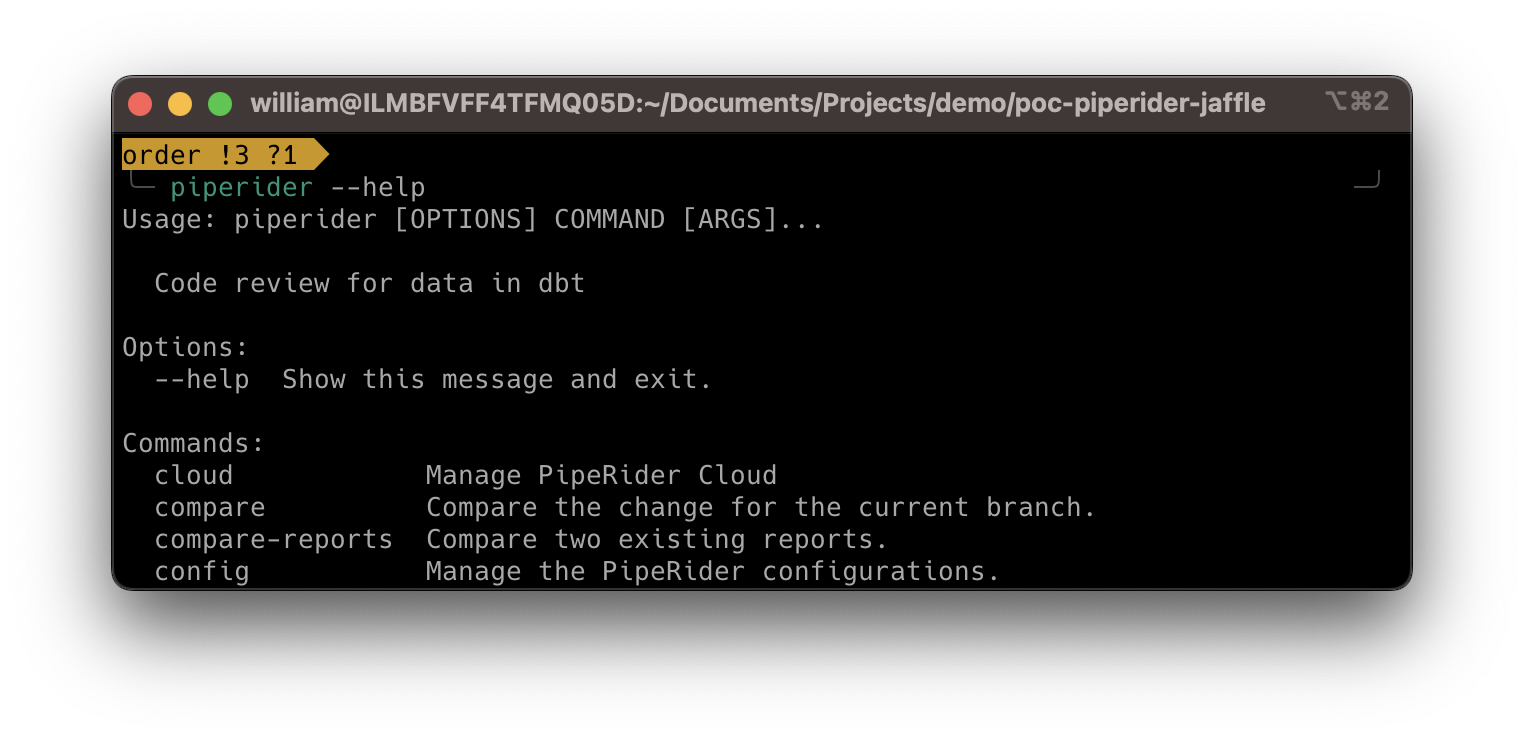Click the green traffic light button
Image resolution: width=1524 pixels, height=738 pixels.
click(x=220, y=103)
